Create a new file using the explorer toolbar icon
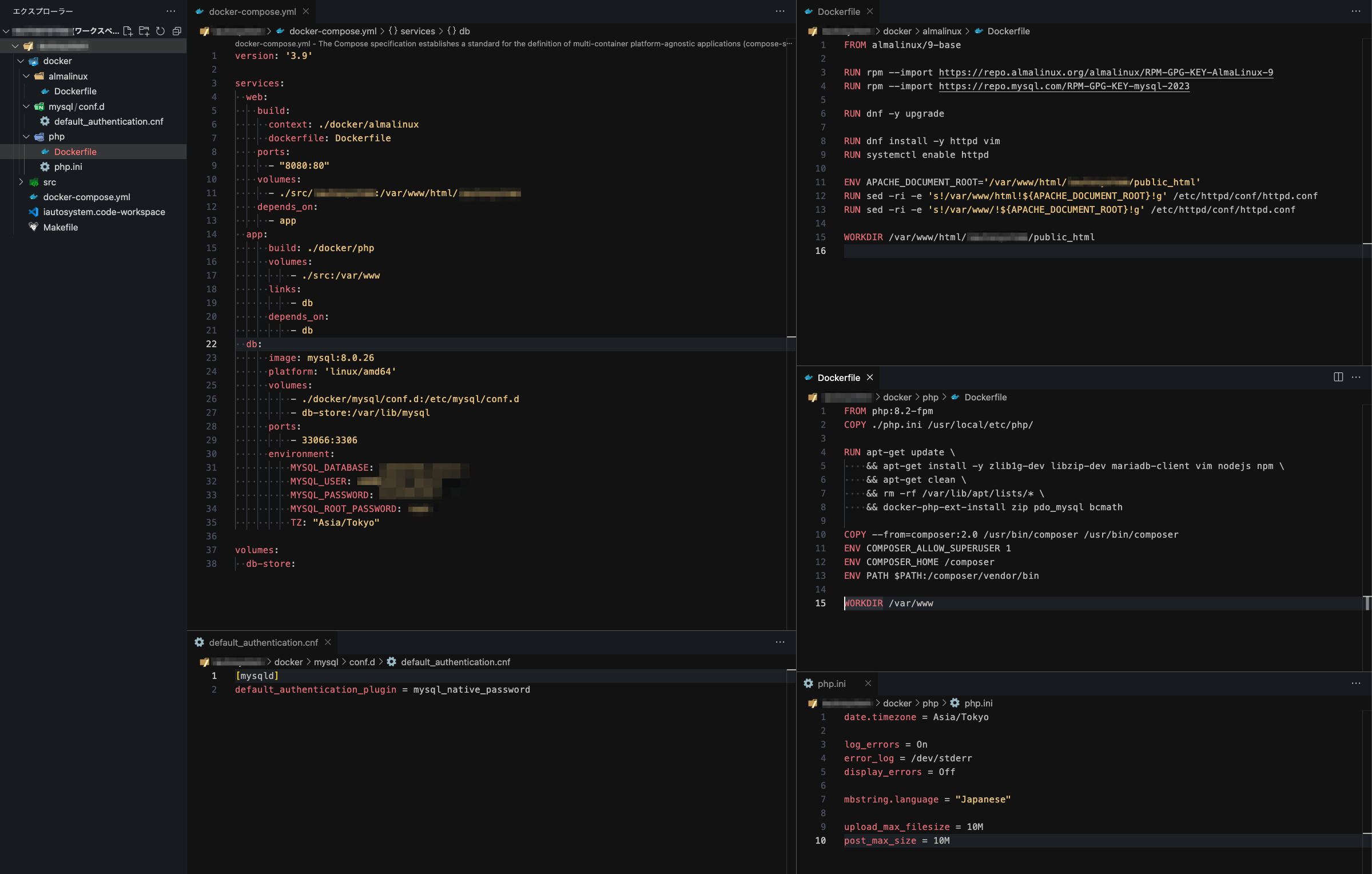Screen dimensions: 1372x874 pos(128,31)
